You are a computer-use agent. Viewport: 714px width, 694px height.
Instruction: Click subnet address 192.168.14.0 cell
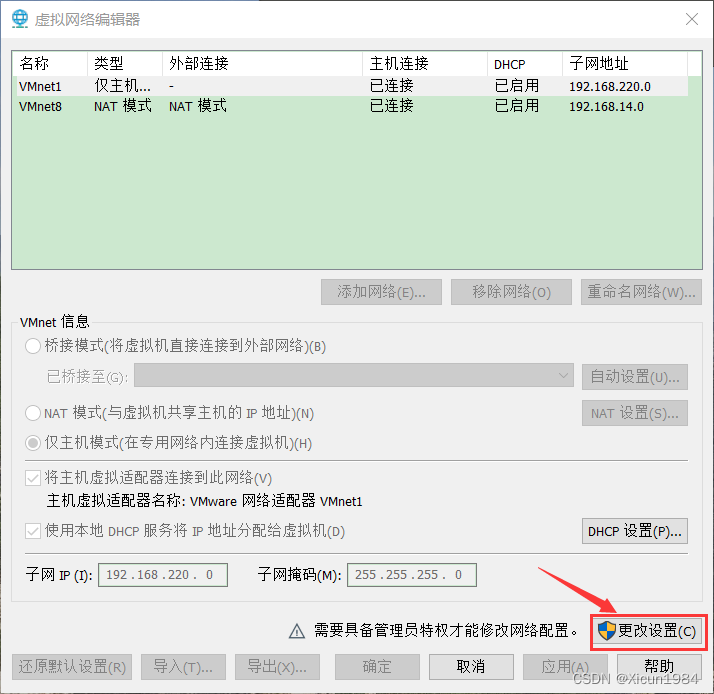(x=606, y=107)
